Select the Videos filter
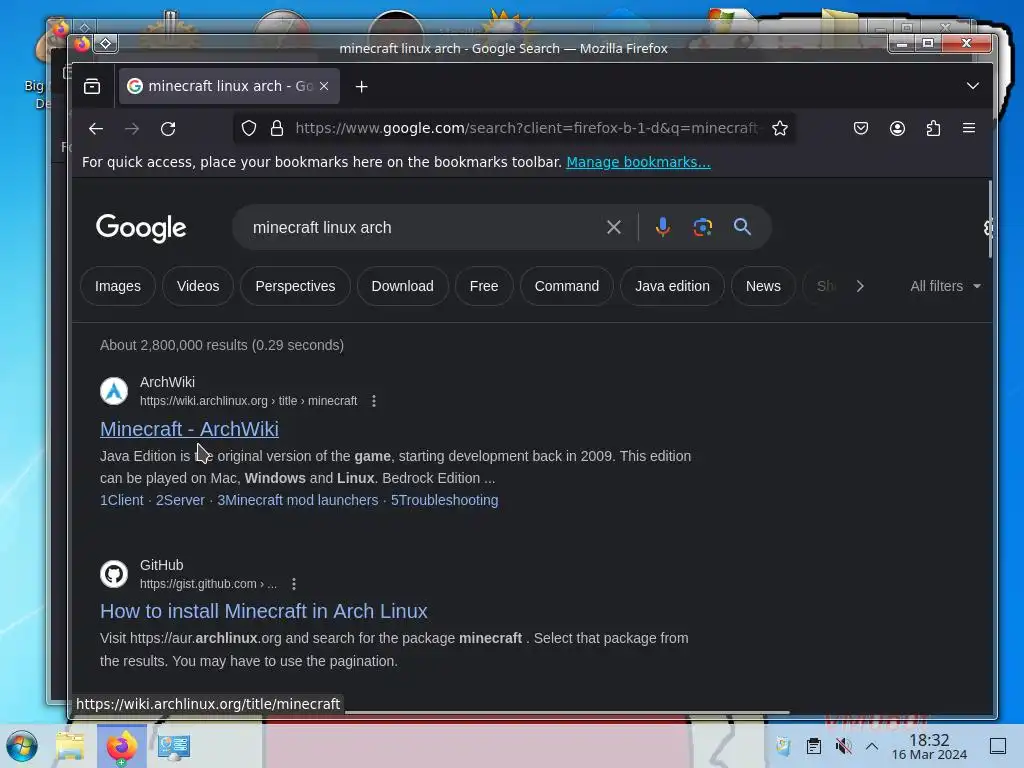This screenshot has width=1024, height=768. (198, 286)
